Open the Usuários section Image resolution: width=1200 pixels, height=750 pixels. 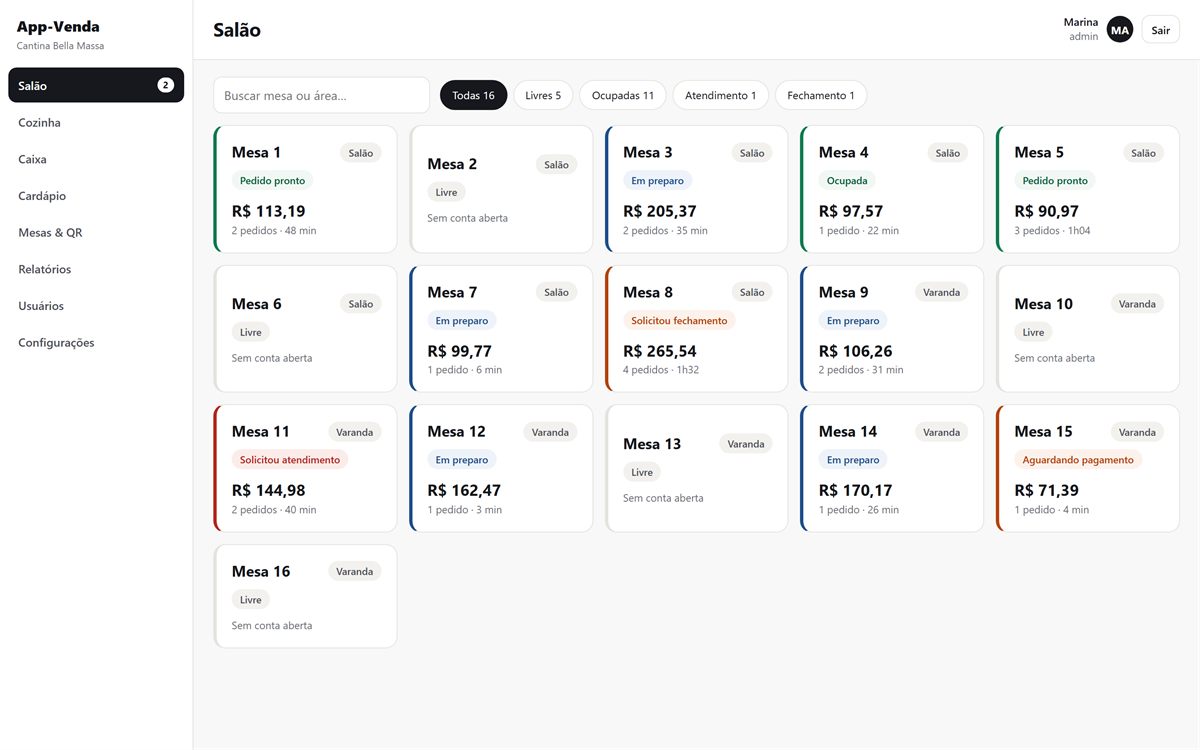tap(96, 306)
